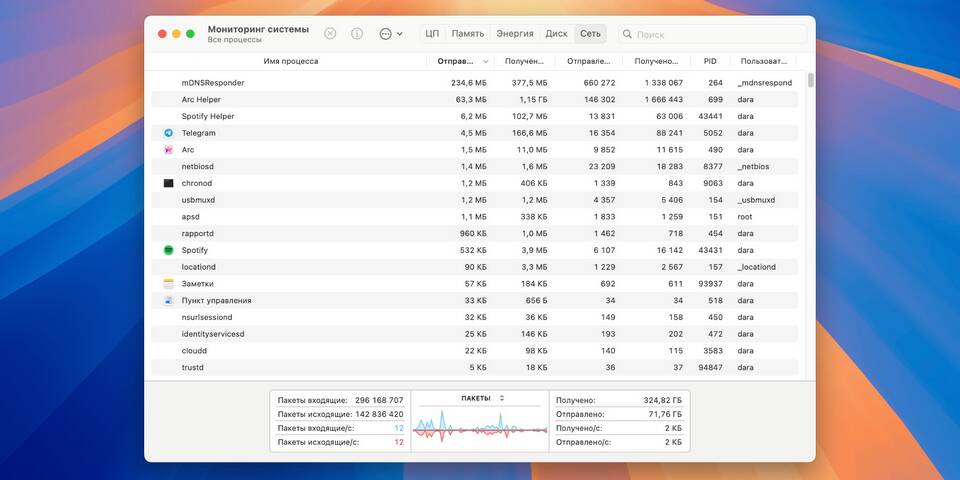Screen dimensions: 960x480
Task: Click the Все процессы subtitle
Action: click(234, 40)
